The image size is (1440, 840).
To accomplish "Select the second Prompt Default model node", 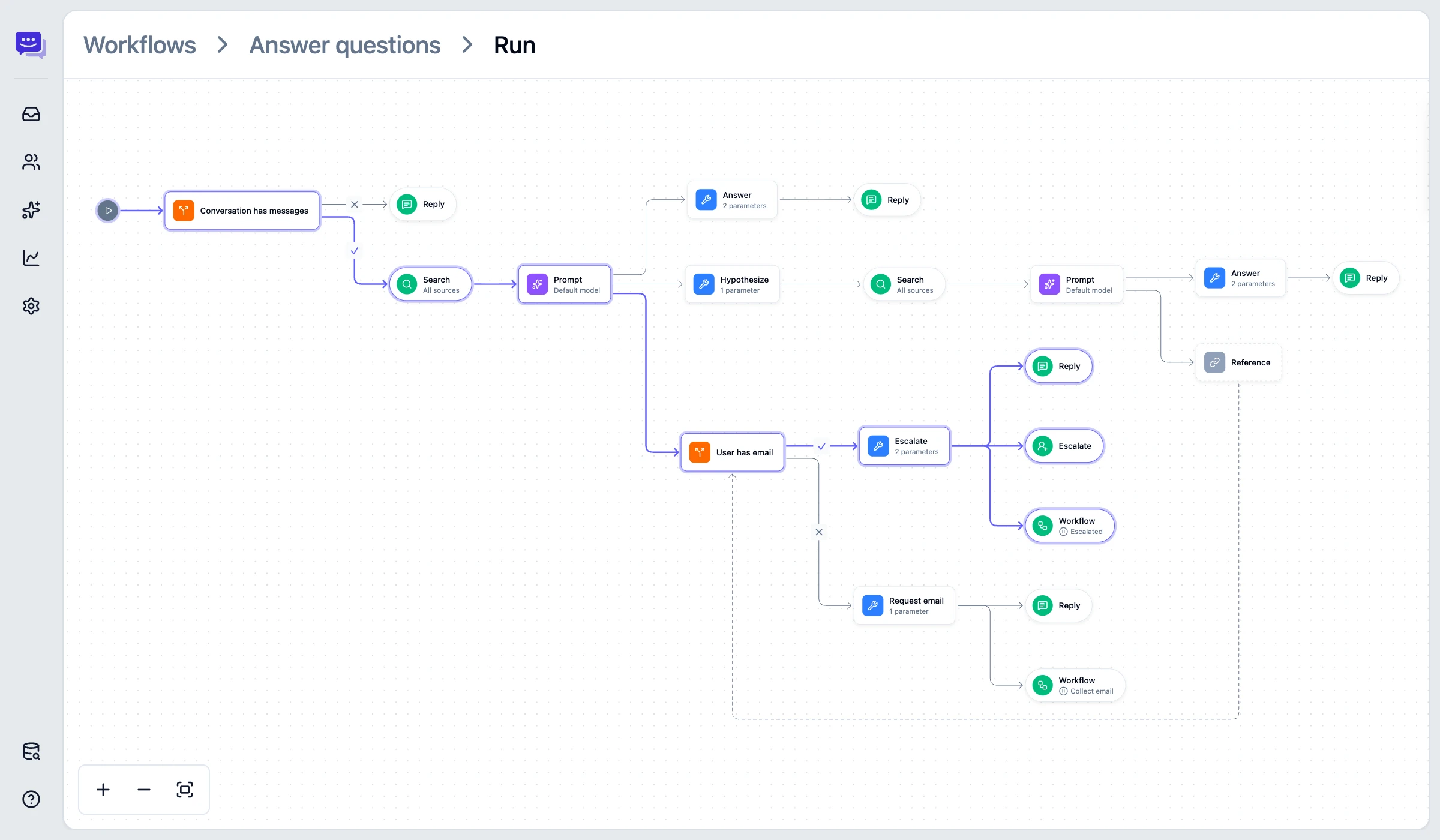I will tap(1077, 284).
